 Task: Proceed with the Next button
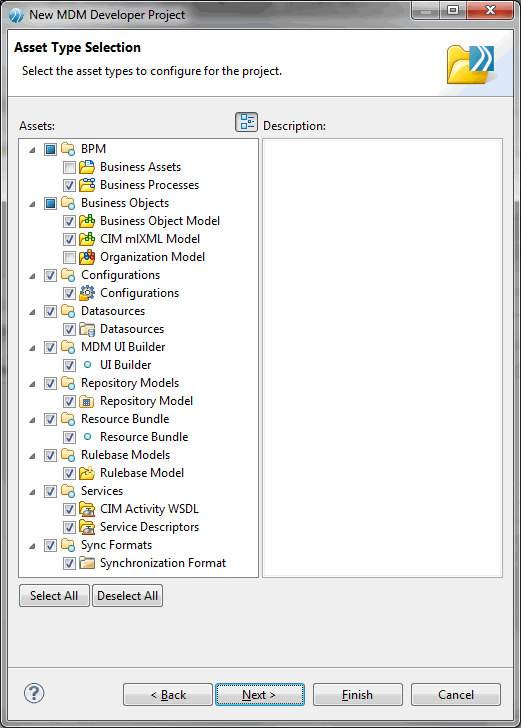(x=260, y=695)
